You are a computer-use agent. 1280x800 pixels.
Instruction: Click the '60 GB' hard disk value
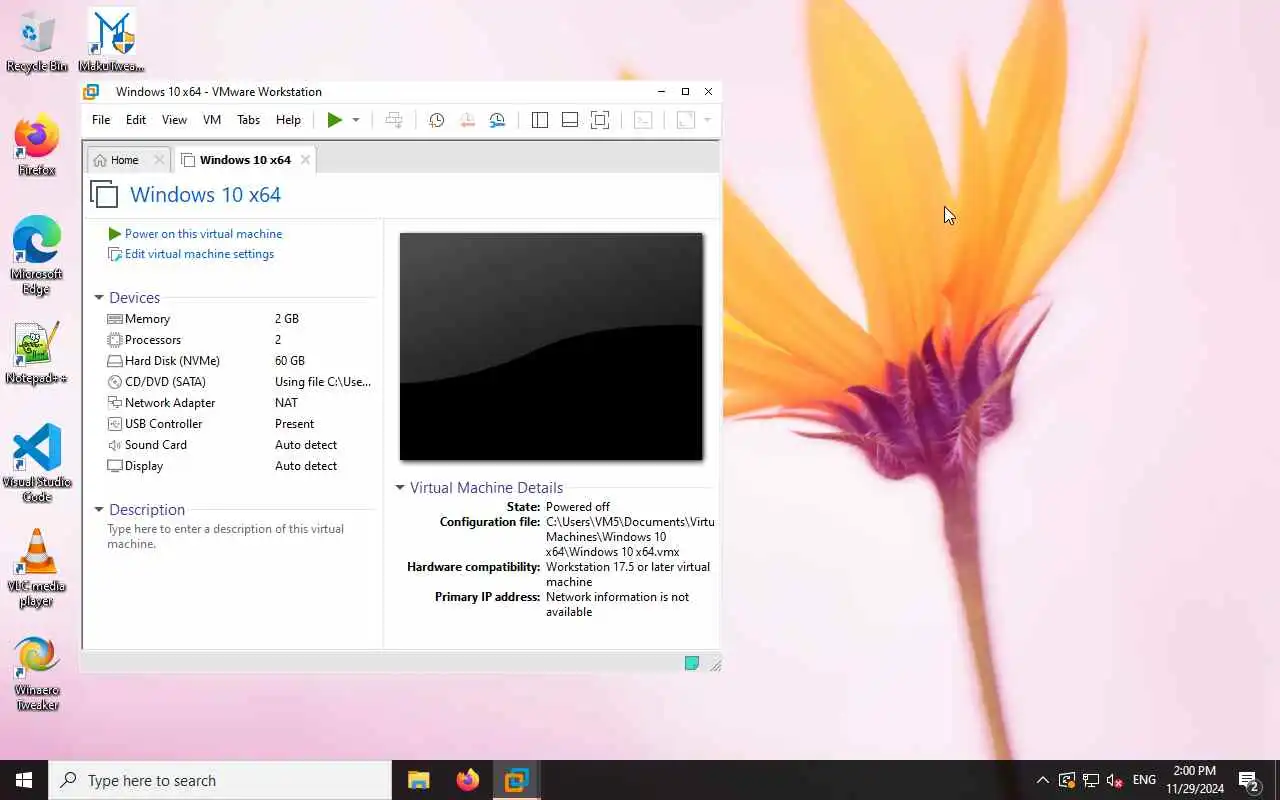pos(290,361)
